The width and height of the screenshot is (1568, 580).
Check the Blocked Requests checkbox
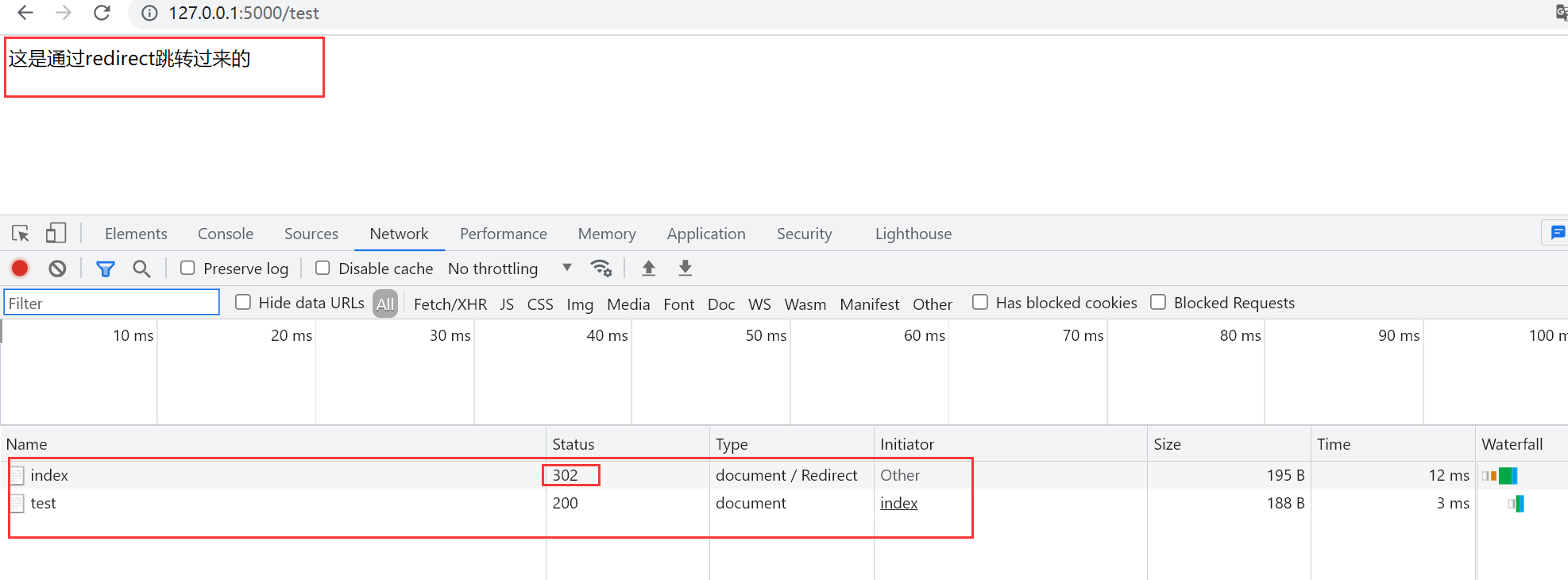point(1158,302)
